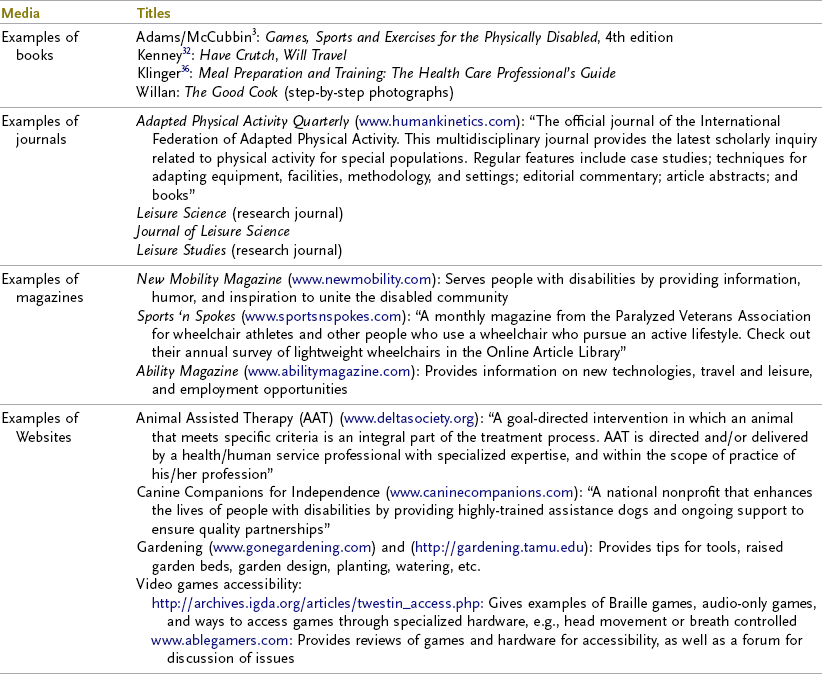822x674 pixels.
Task: Click the "New Mobility Magazine" title
Action: click(x=209, y=279)
